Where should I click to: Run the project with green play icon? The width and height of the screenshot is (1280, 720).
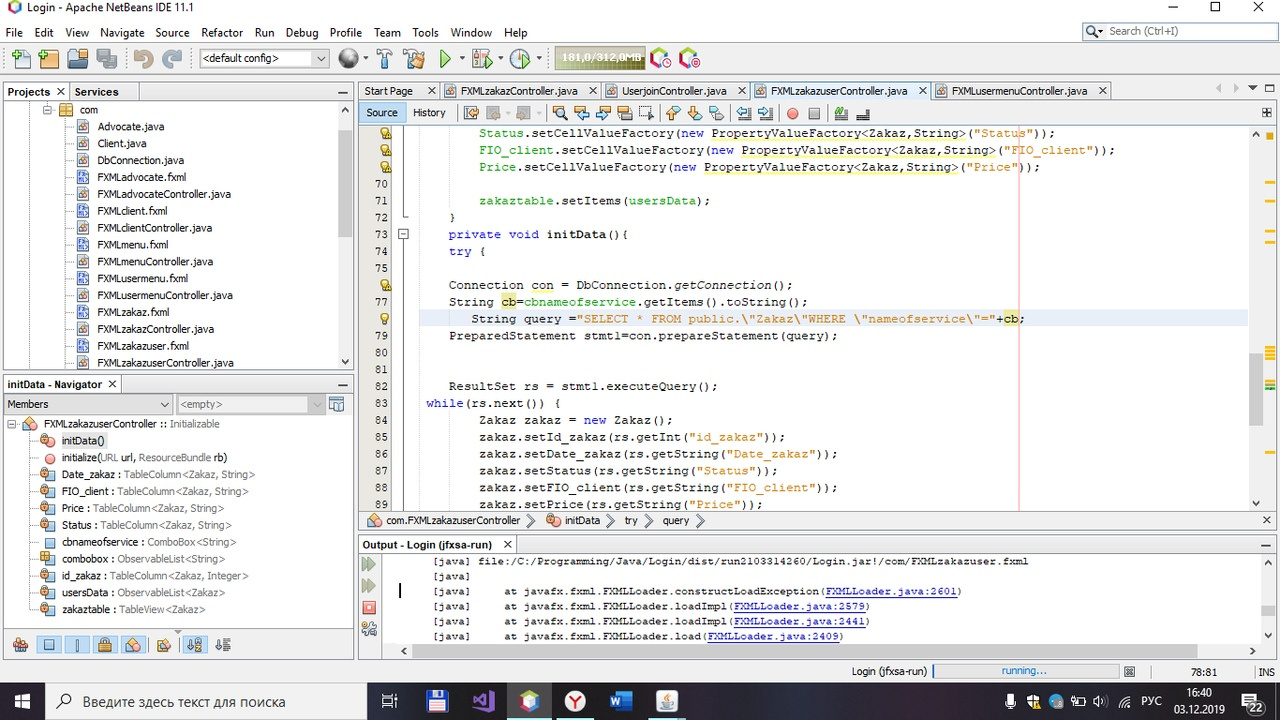[x=445, y=59]
